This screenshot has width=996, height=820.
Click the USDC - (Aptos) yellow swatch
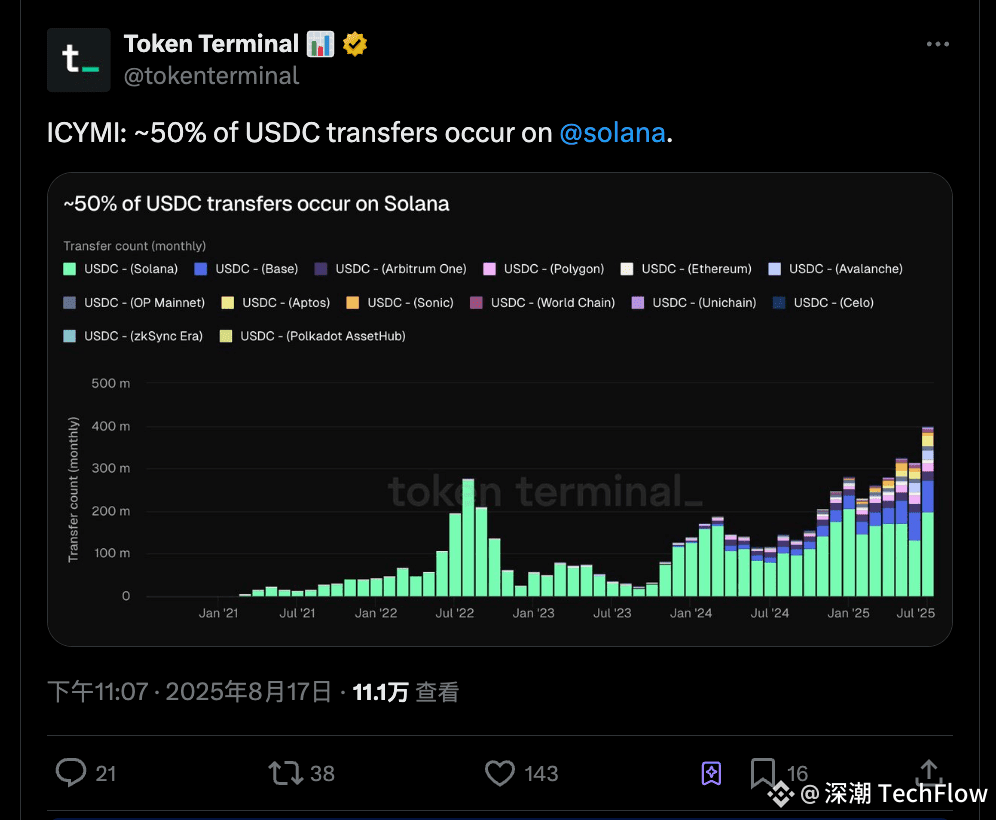point(227,302)
